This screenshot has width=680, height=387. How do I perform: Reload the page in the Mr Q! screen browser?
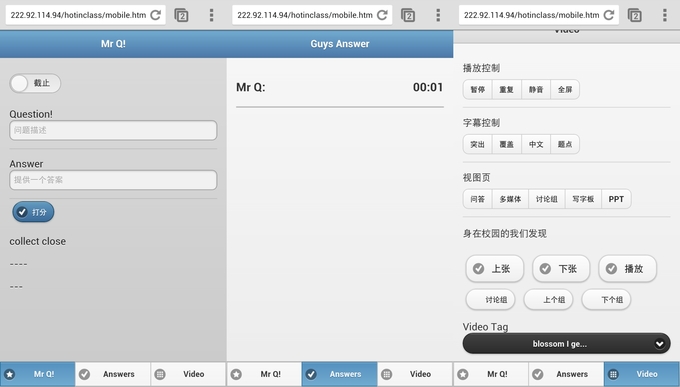tap(156, 15)
